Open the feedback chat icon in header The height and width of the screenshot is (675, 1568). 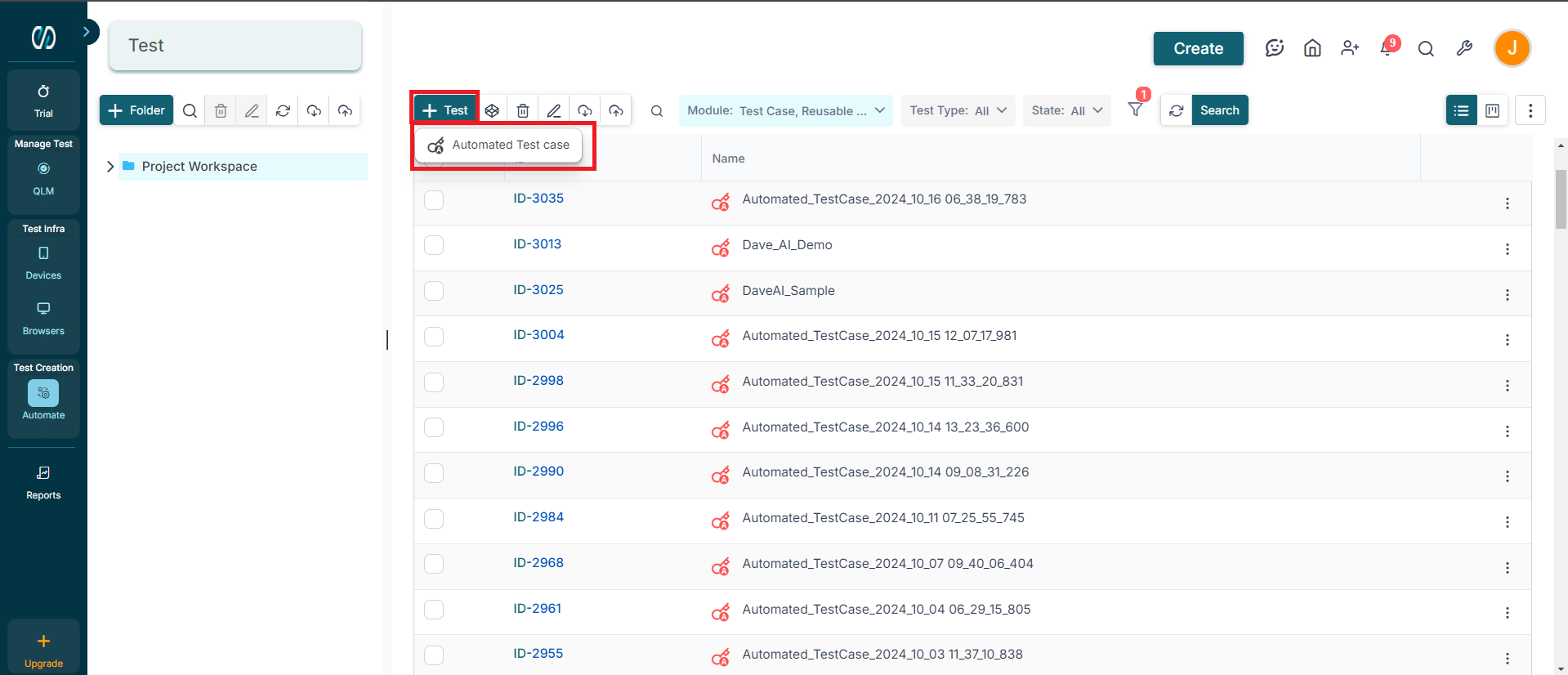[x=1275, y=48]
